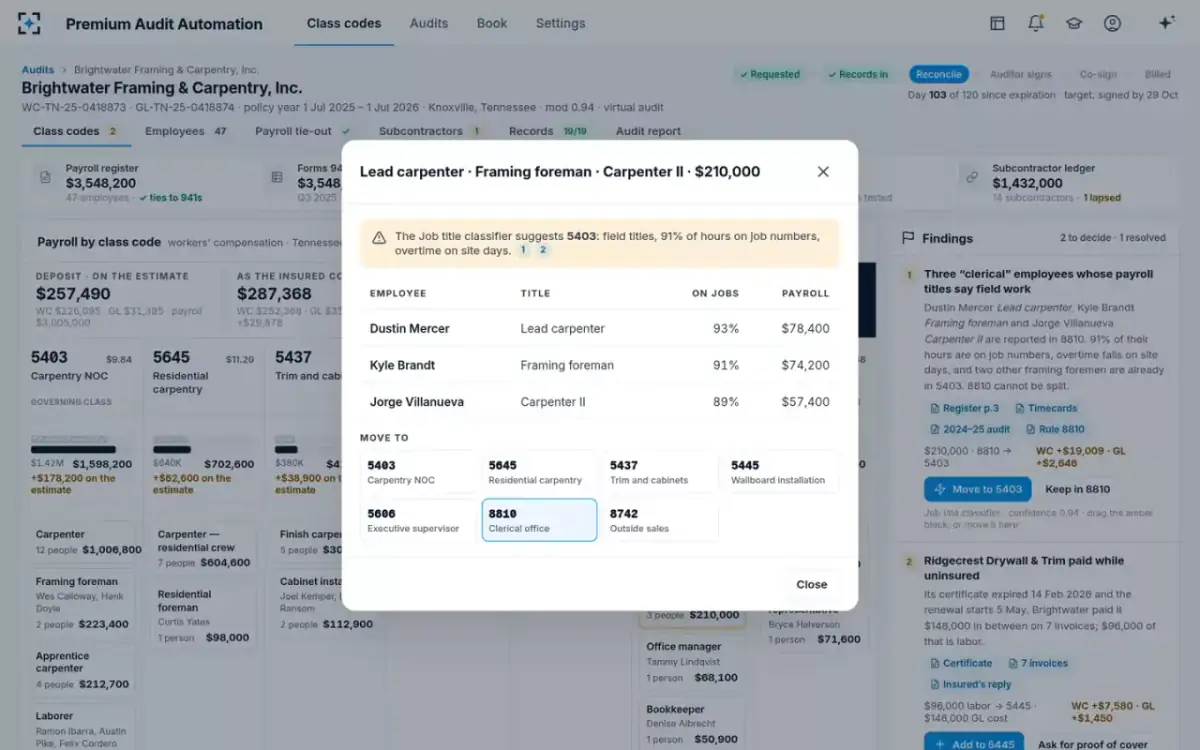The width and height of the screenshot is (1200, 750).
Task: Choose move-to option 5403 Carpentry NOC
Action: click(x=418, y=472)
